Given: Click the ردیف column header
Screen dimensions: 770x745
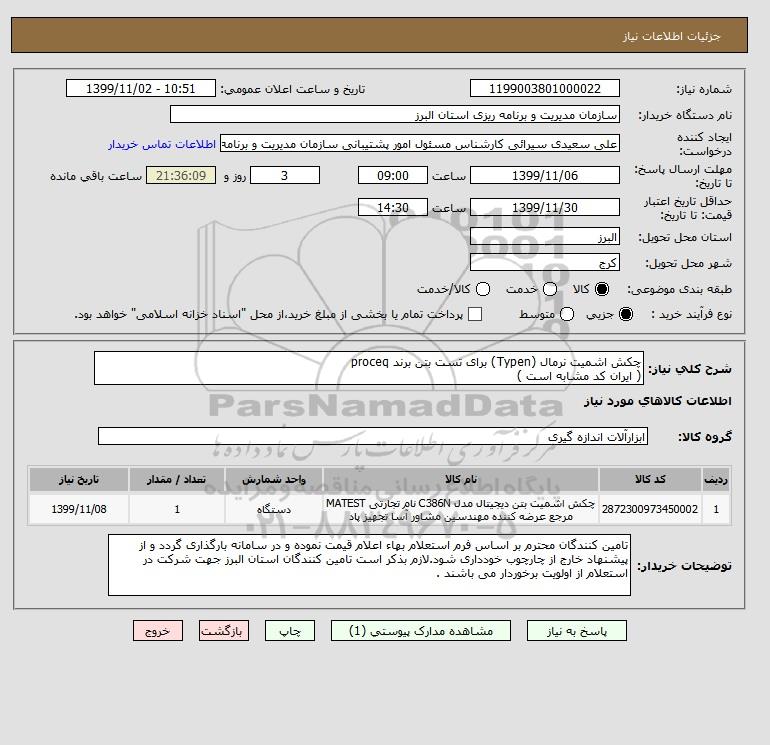Looking at the screenshot, I should (x=716, y=479).
